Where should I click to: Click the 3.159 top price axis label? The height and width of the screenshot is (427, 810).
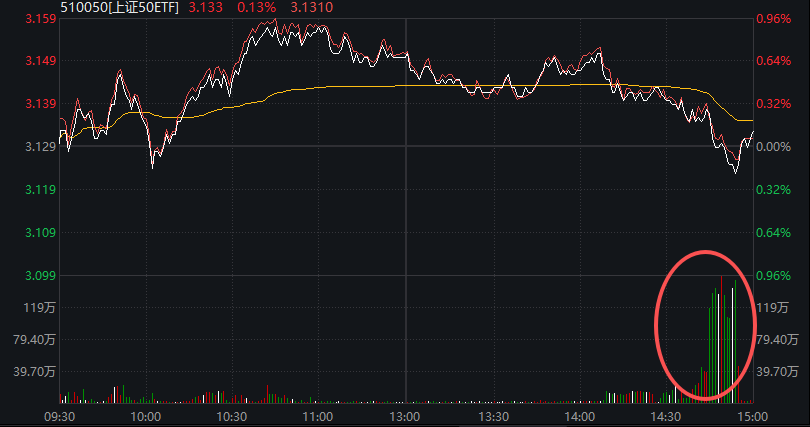click(x=39, y=19)
